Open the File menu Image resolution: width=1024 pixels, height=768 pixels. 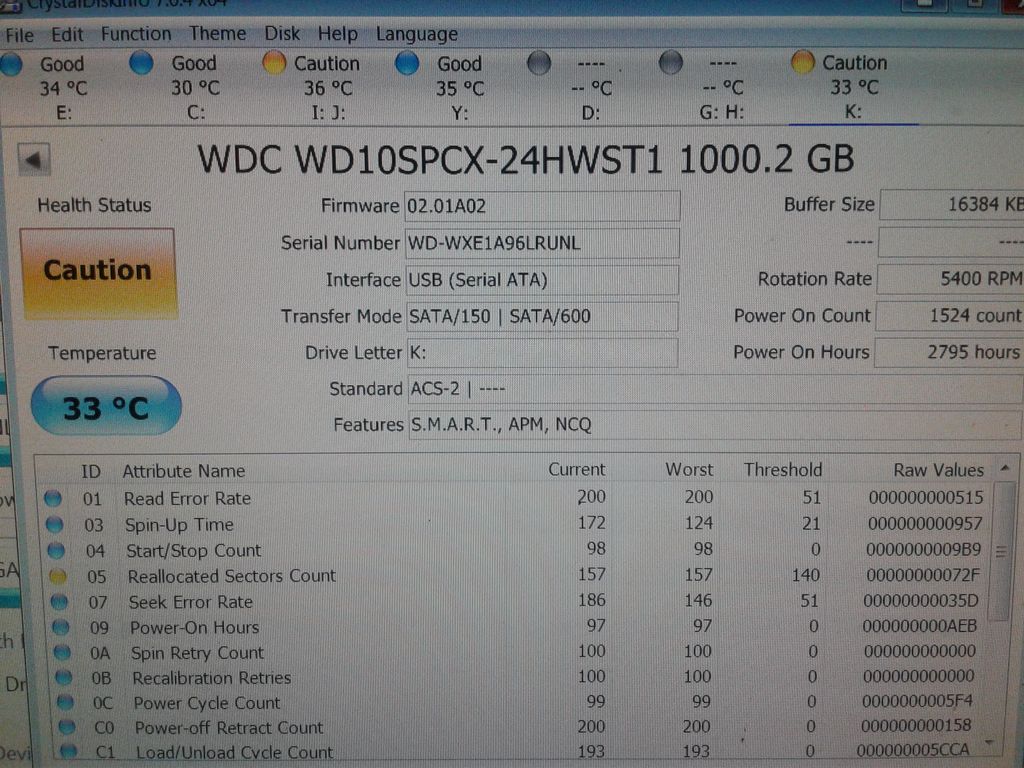pyautogui.click(x=20, y=35)
